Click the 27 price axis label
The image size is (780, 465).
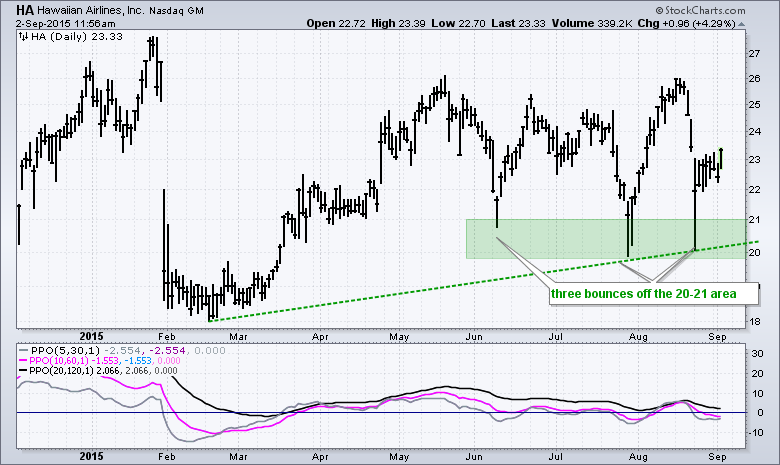(x=754, y=54)
